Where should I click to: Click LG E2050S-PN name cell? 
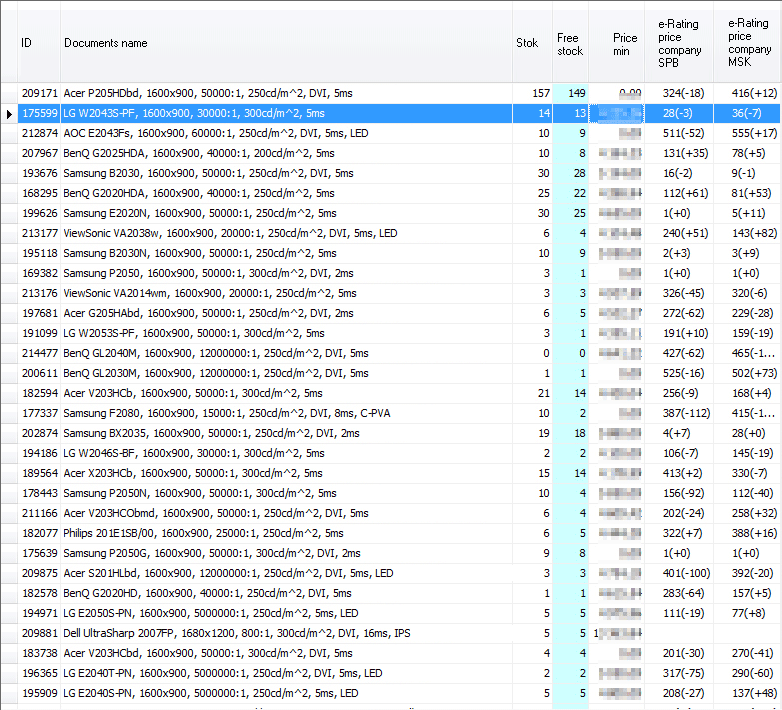(286, 613)
